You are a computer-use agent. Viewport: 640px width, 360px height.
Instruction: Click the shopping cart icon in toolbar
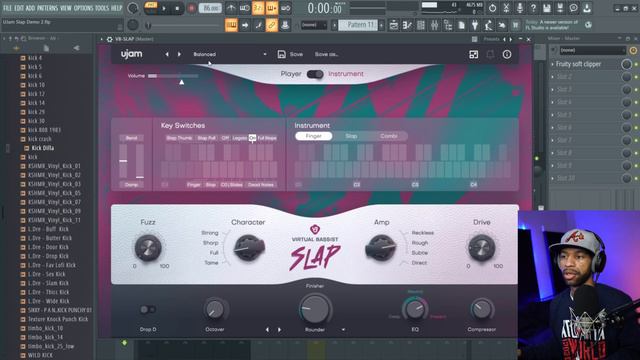516,25
